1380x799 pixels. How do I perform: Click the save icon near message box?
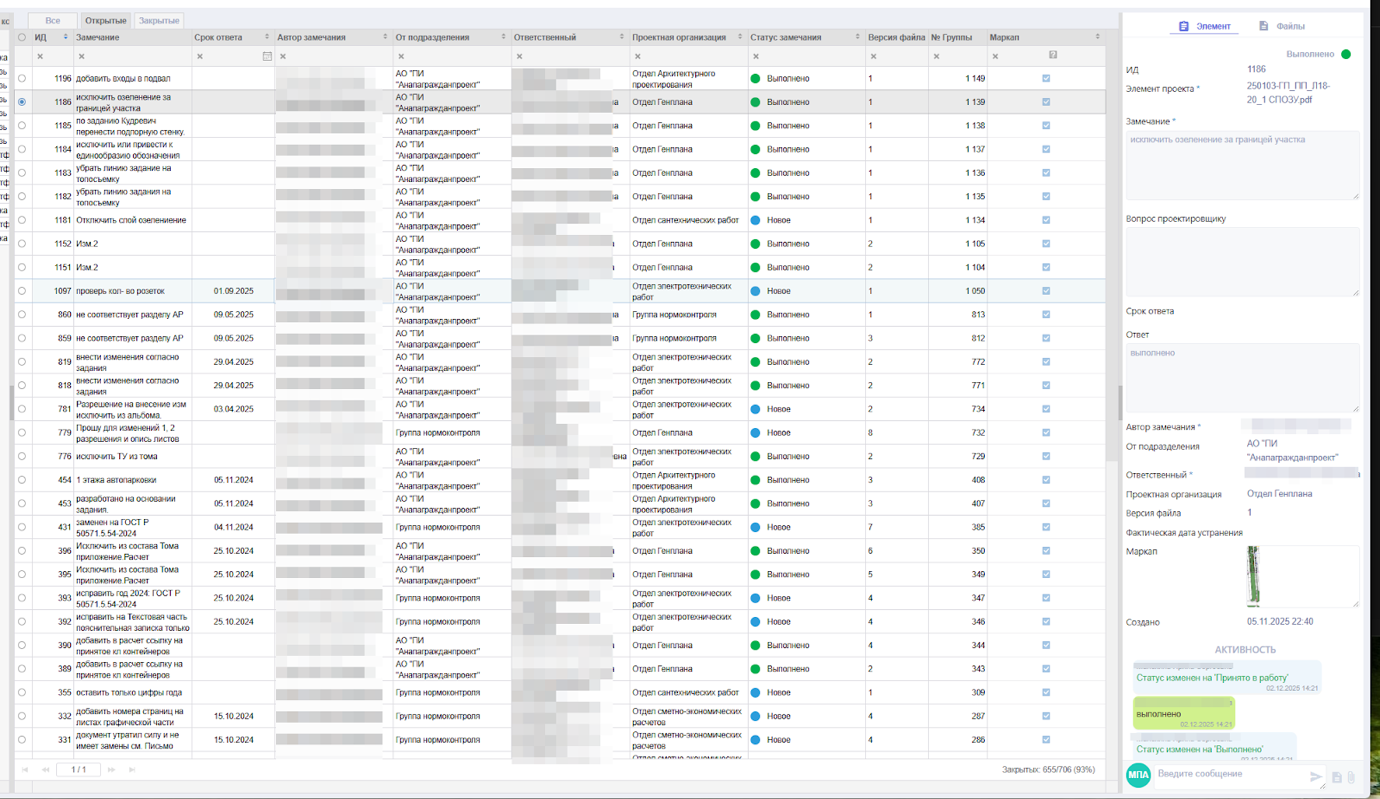(x=1336, y=777)
